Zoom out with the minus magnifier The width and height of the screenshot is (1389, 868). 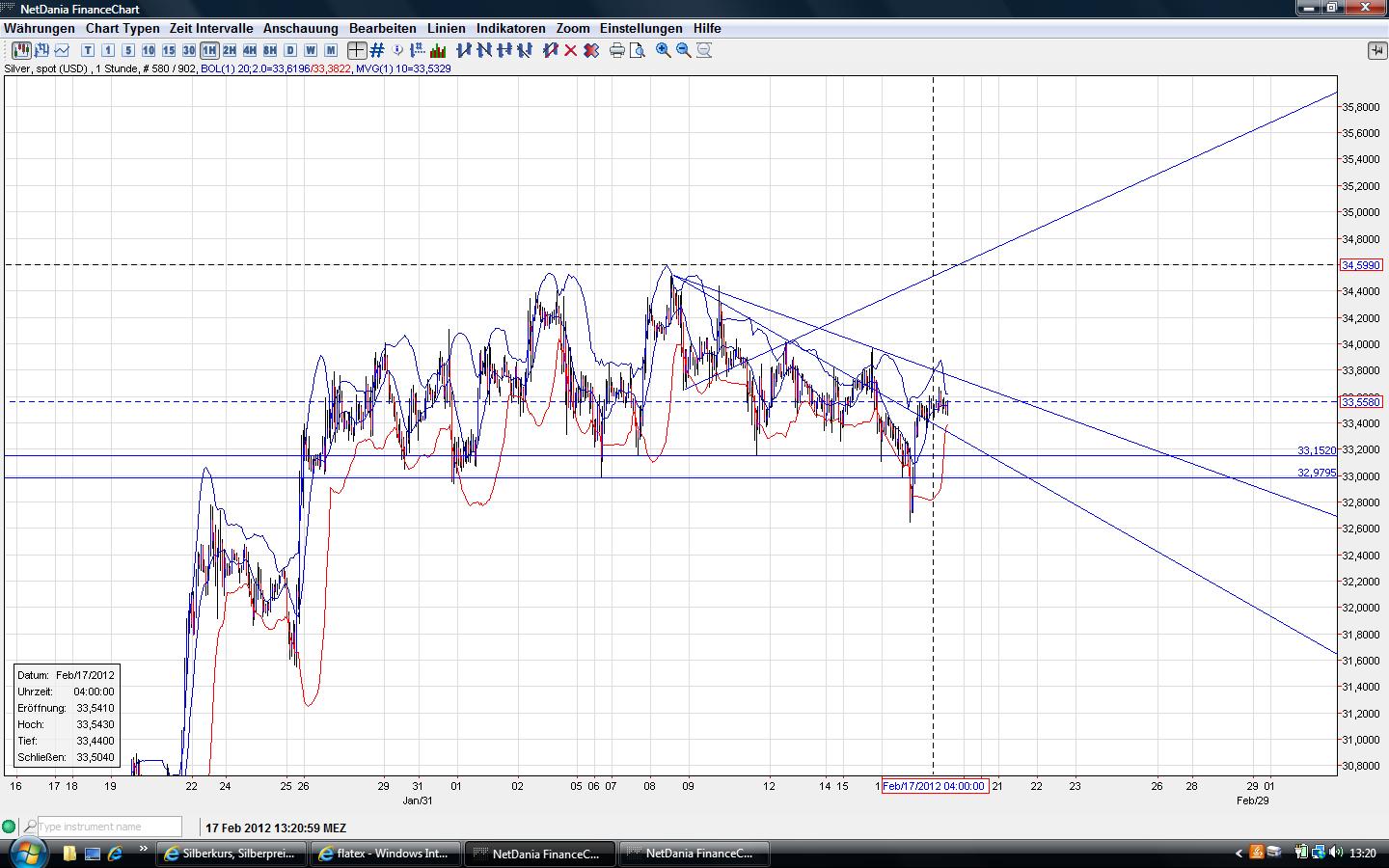pyautogui.click(x=684, y=50)
